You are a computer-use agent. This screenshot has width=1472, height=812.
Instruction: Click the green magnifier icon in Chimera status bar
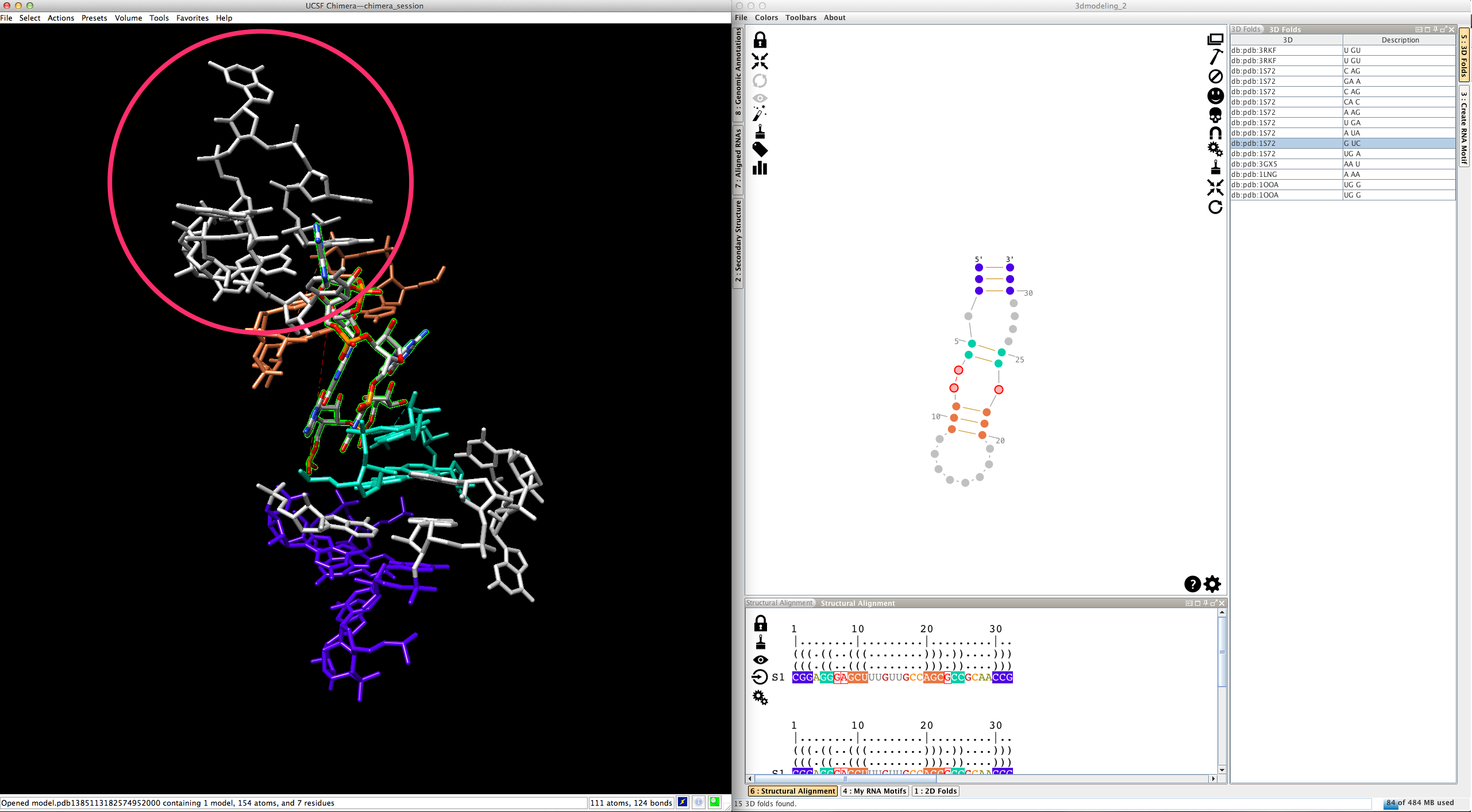tap(715, 802)
